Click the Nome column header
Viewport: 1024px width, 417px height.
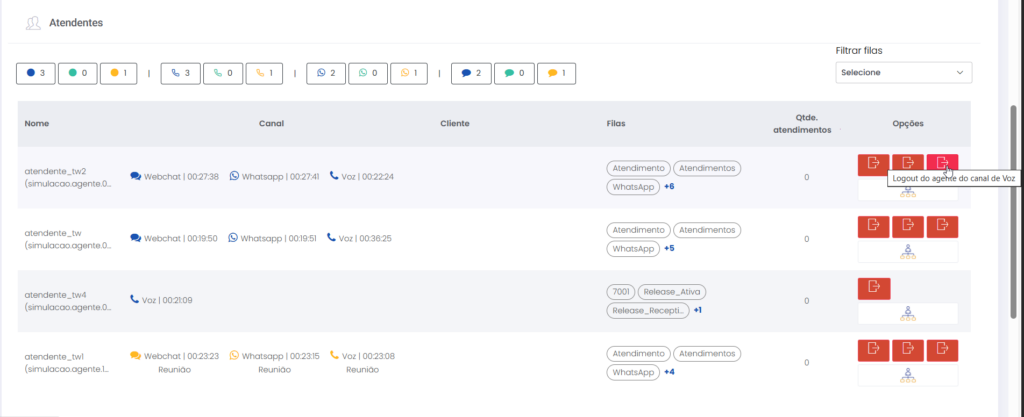pos(37,124)
